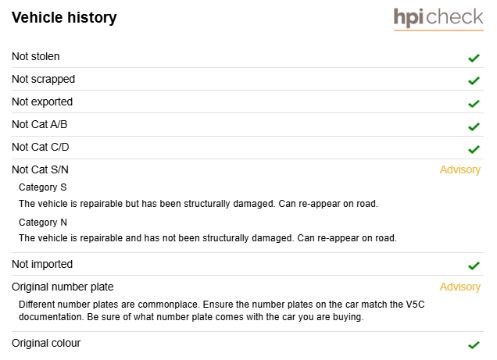Click the Advisory label for Original number plate
Screen dimensions: 497x360
[460, 287]
